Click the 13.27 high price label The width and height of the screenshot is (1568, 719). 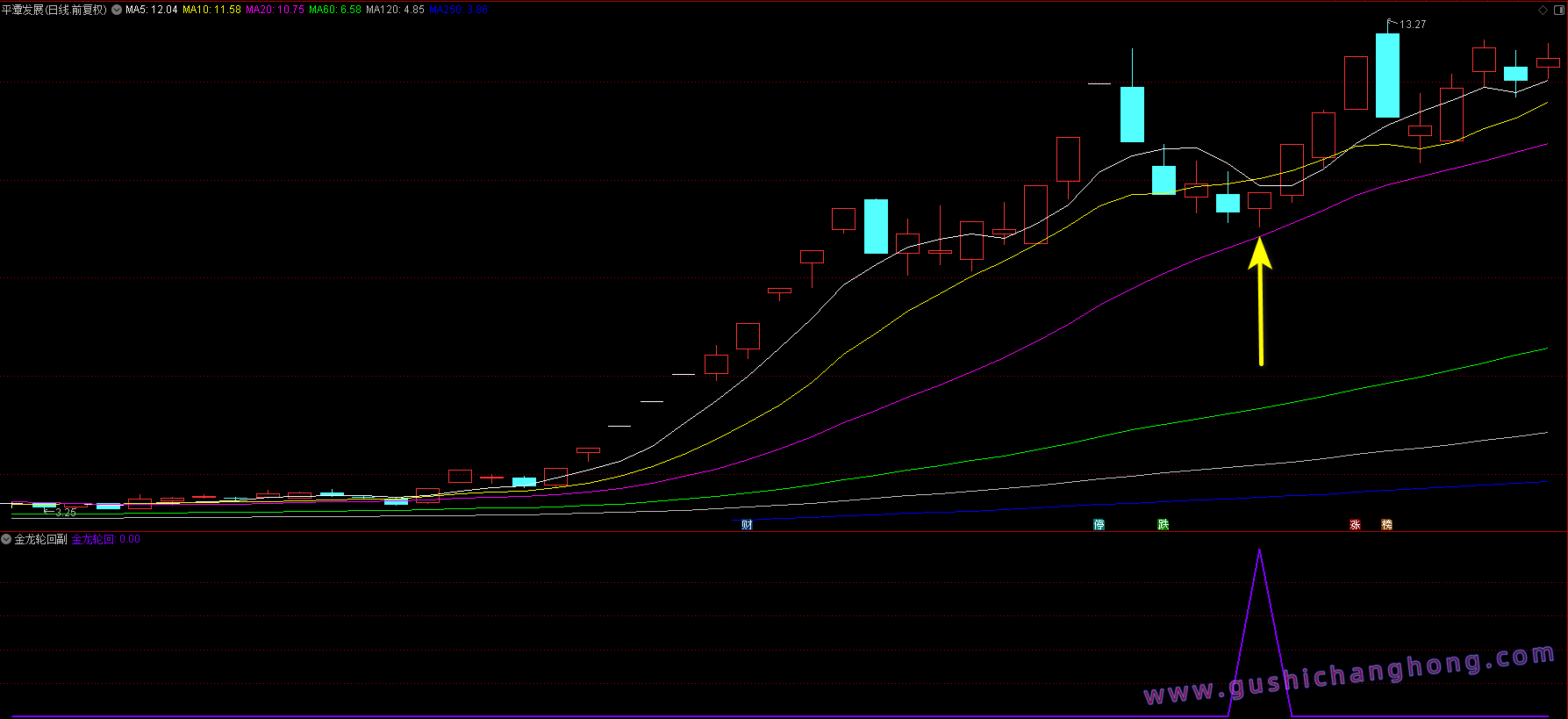(1412, 25)
